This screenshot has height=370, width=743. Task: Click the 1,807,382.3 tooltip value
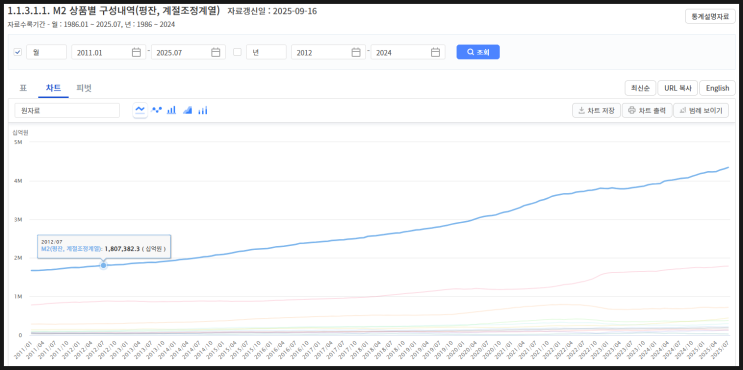[x=122, y=249]
